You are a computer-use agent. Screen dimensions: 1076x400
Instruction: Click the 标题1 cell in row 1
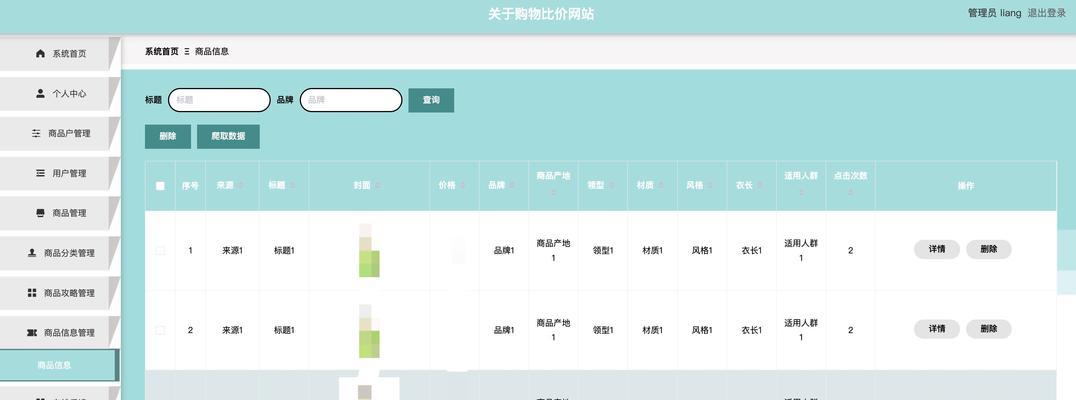click(x=284, y=251)
